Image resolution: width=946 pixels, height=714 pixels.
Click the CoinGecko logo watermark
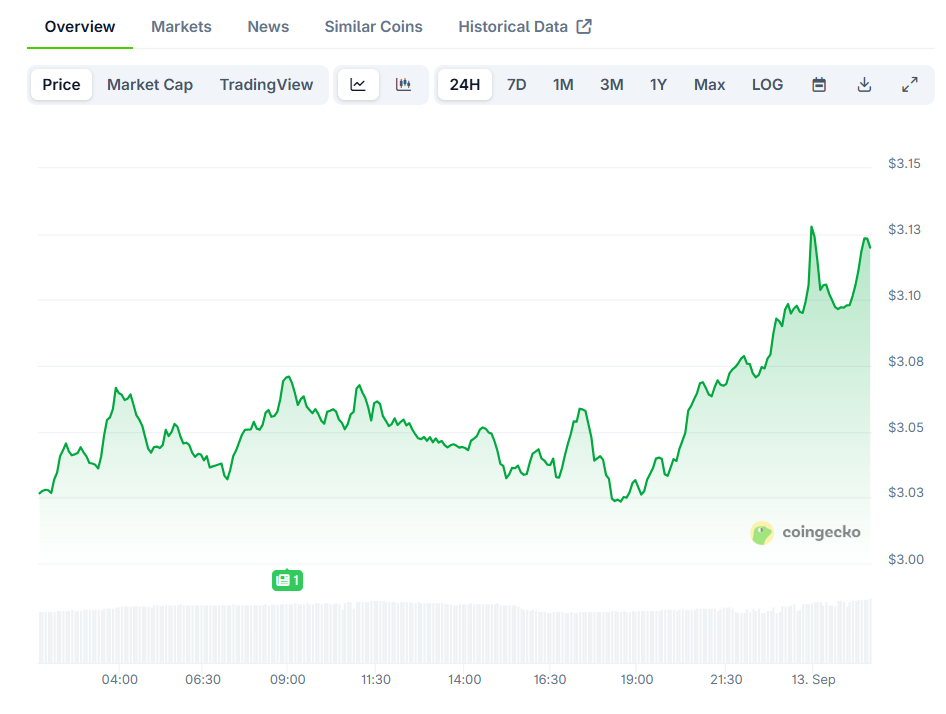805,533
